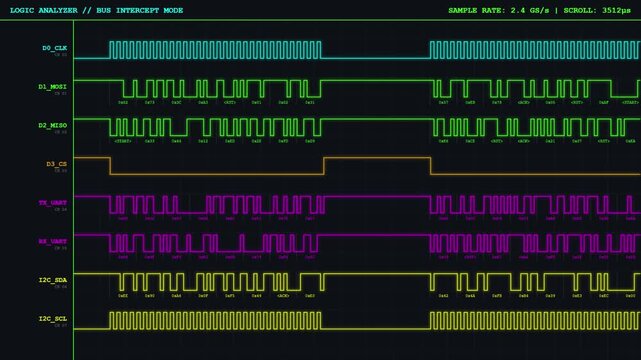Select the I2C_SDA channel label

(52, 280)
